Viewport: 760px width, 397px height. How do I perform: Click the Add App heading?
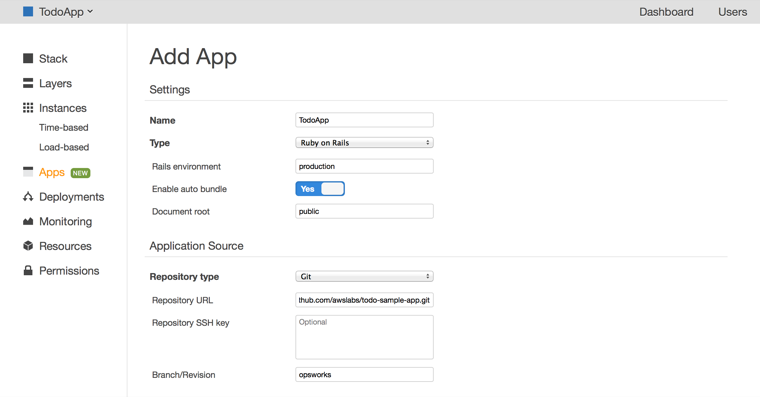tap(193, 57)
